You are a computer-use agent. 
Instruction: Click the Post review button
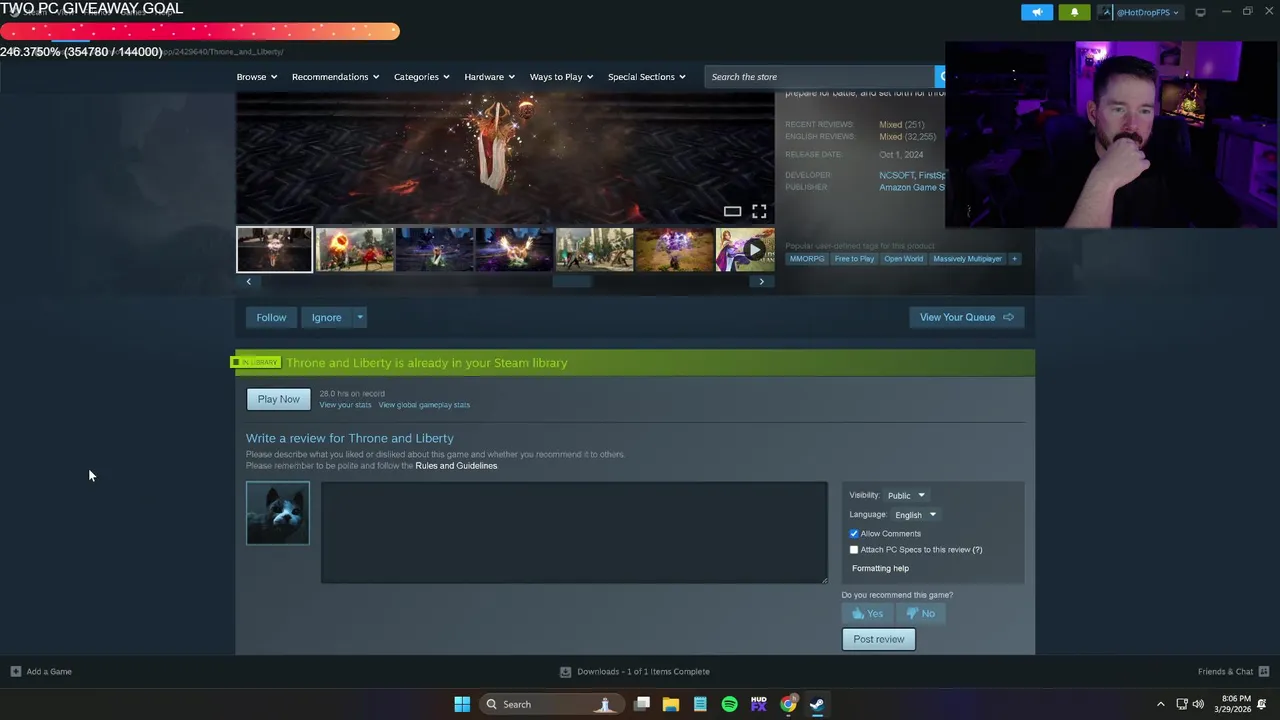click(878, 639)
